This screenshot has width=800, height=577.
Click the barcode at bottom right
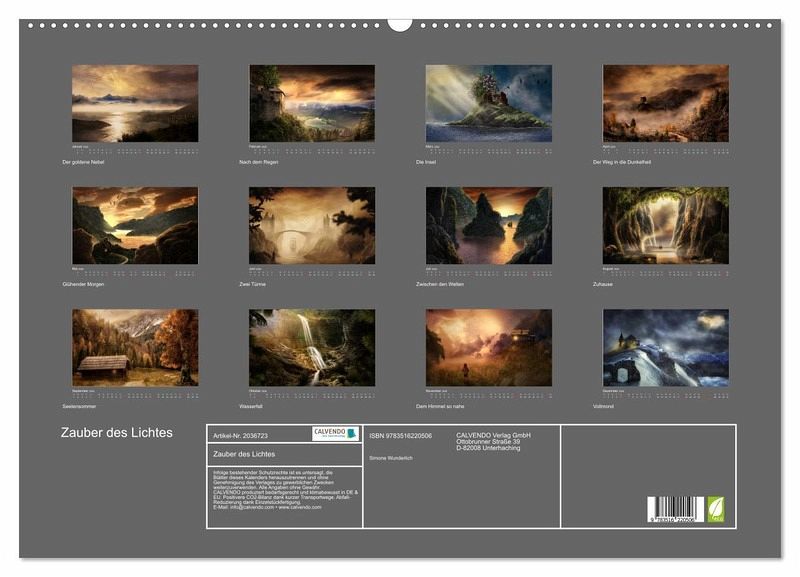[x=675, y=509]
